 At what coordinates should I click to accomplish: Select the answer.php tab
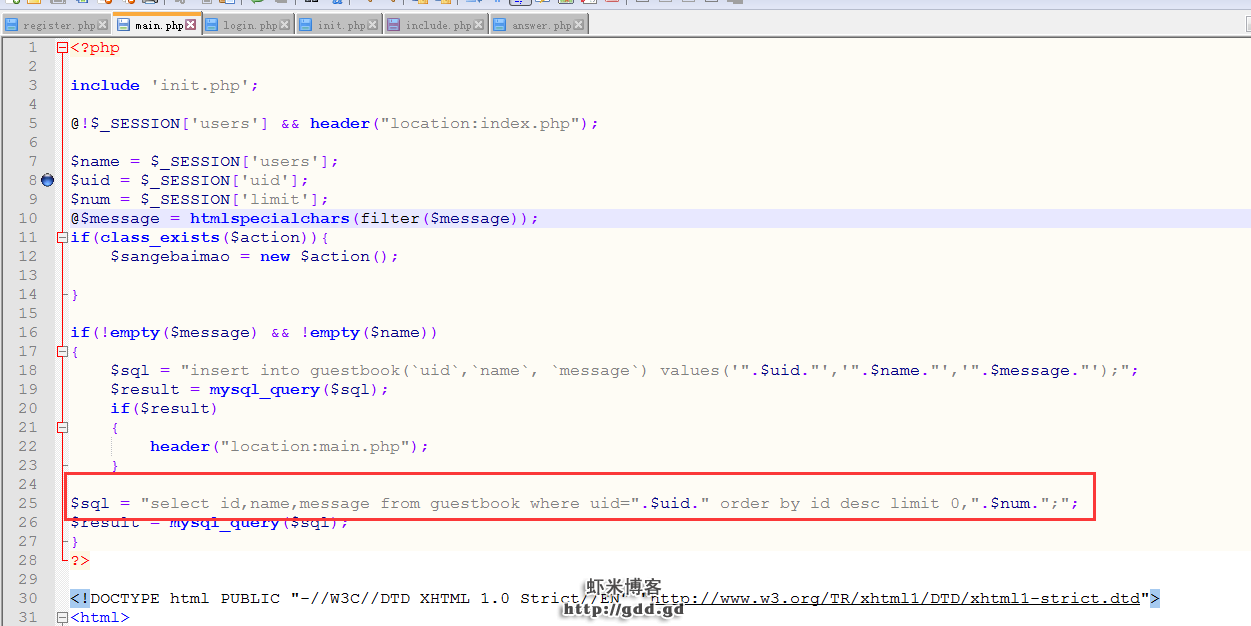[541, 25]
